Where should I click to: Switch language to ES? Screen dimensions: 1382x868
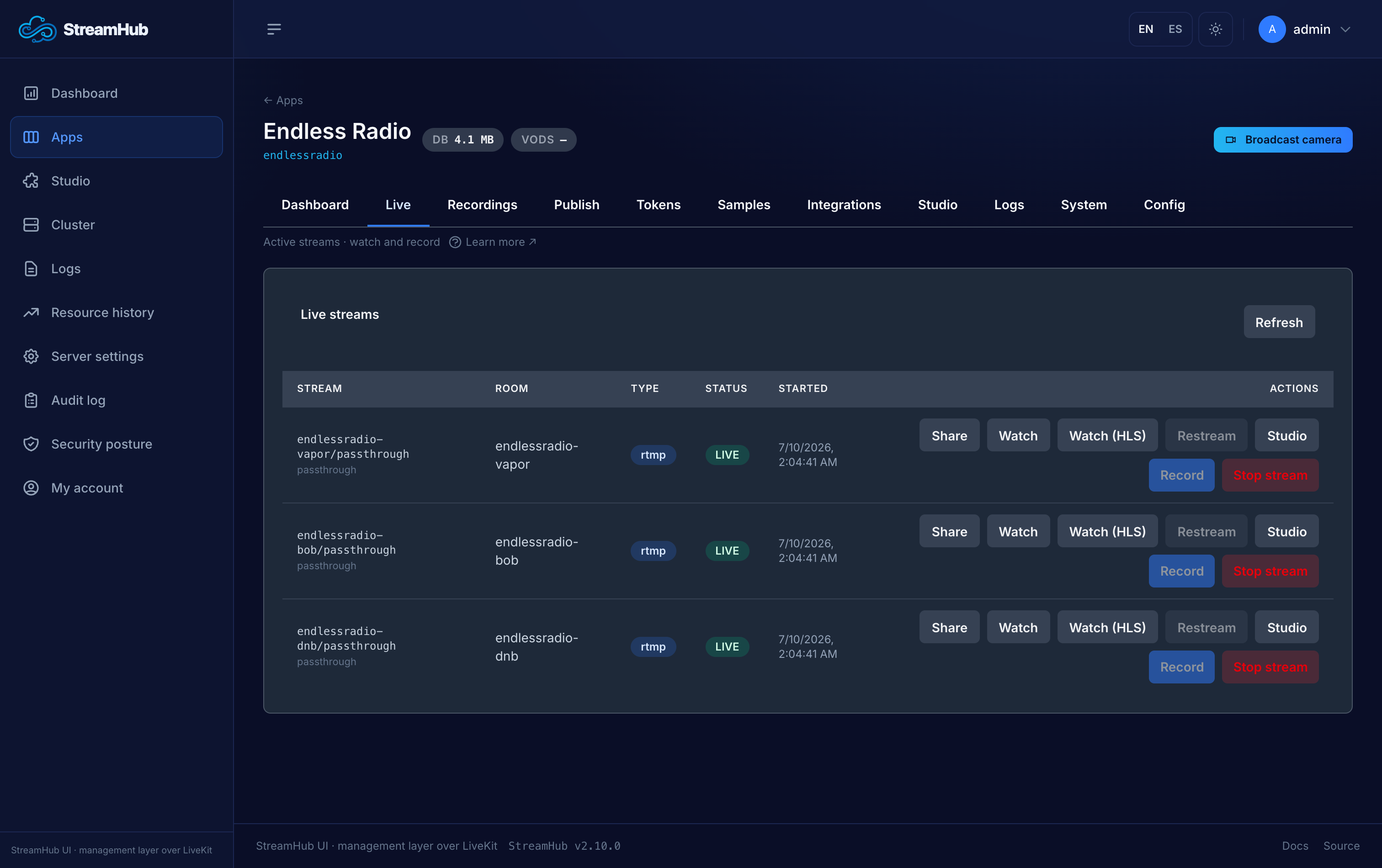[1175, 29]
